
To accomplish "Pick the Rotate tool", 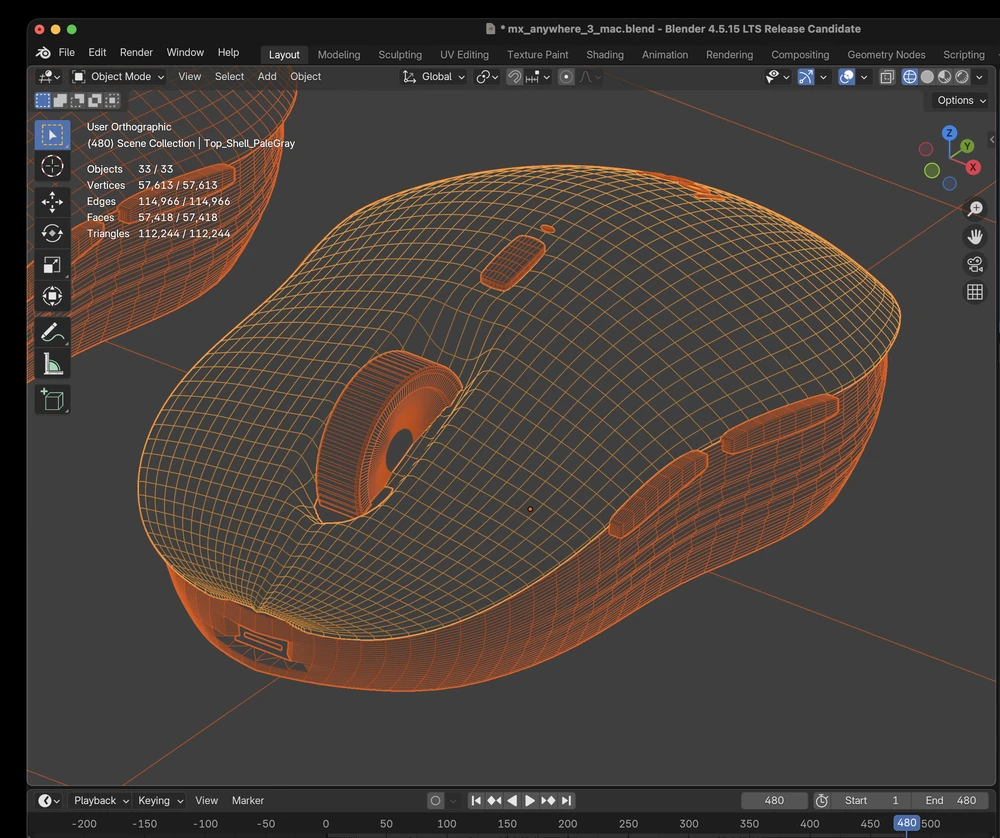I will (52, 233).
